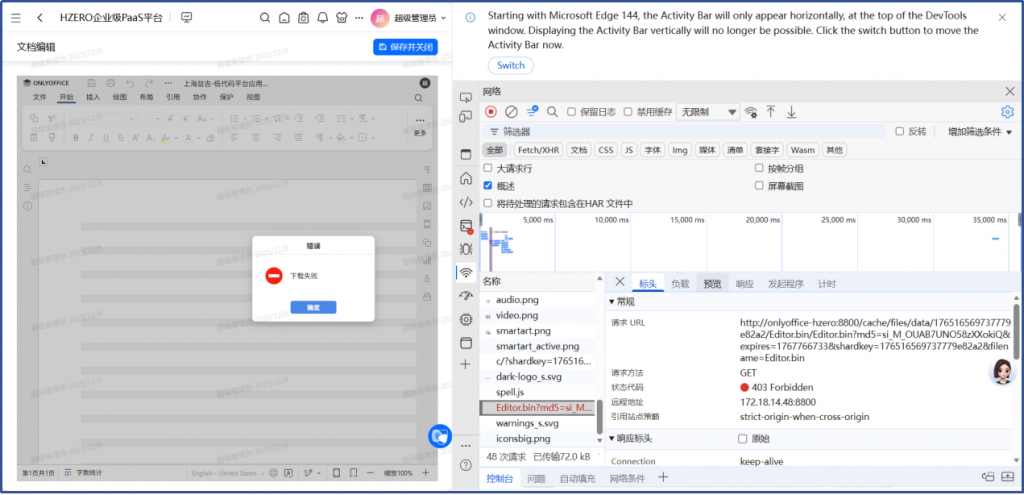This screenshot has width=1024, height=495.
Task: Open the 无限制 throttling dropdown
Action: click(707, 112)
